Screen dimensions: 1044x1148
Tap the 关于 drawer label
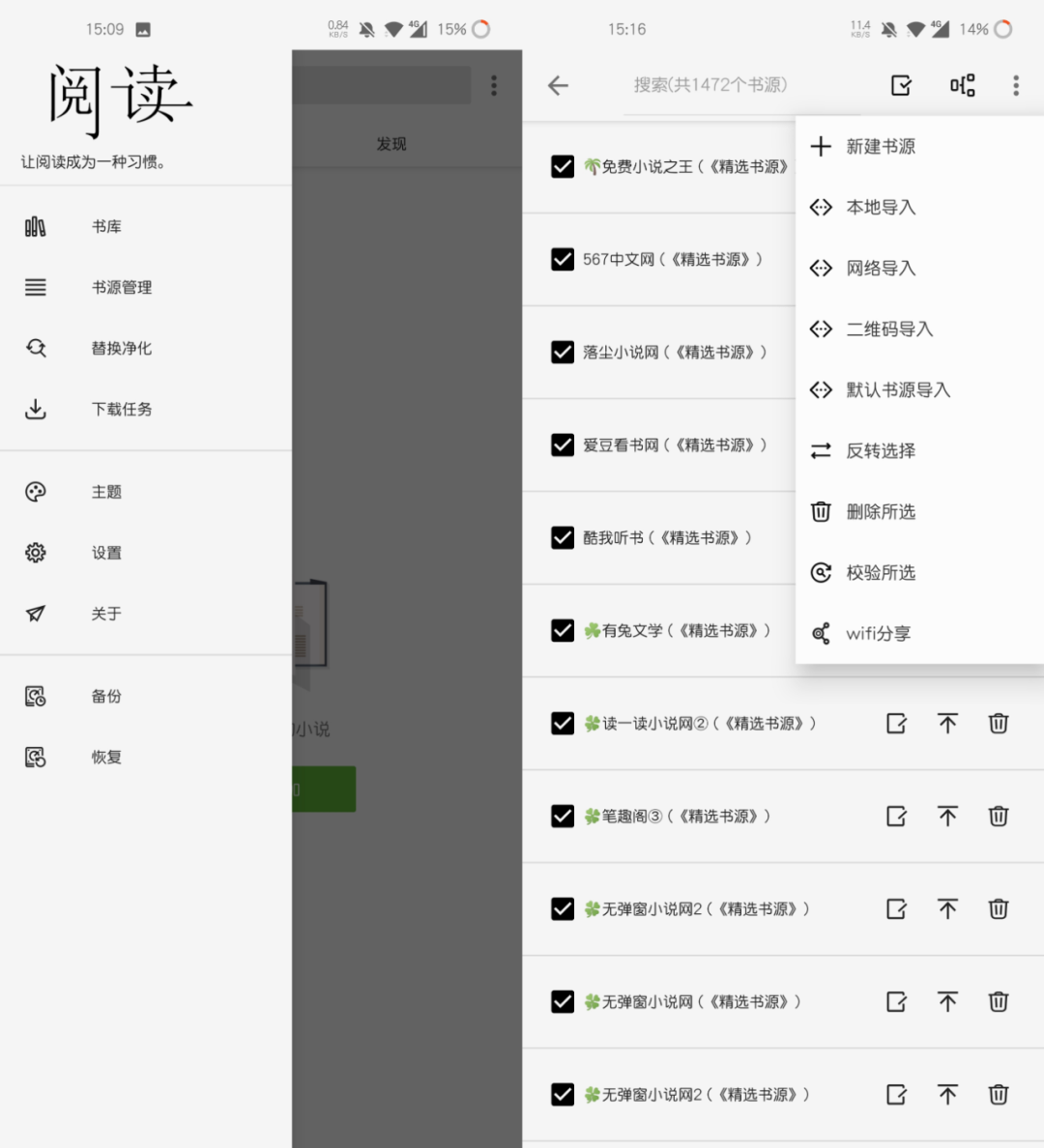(x=106, y=613)
